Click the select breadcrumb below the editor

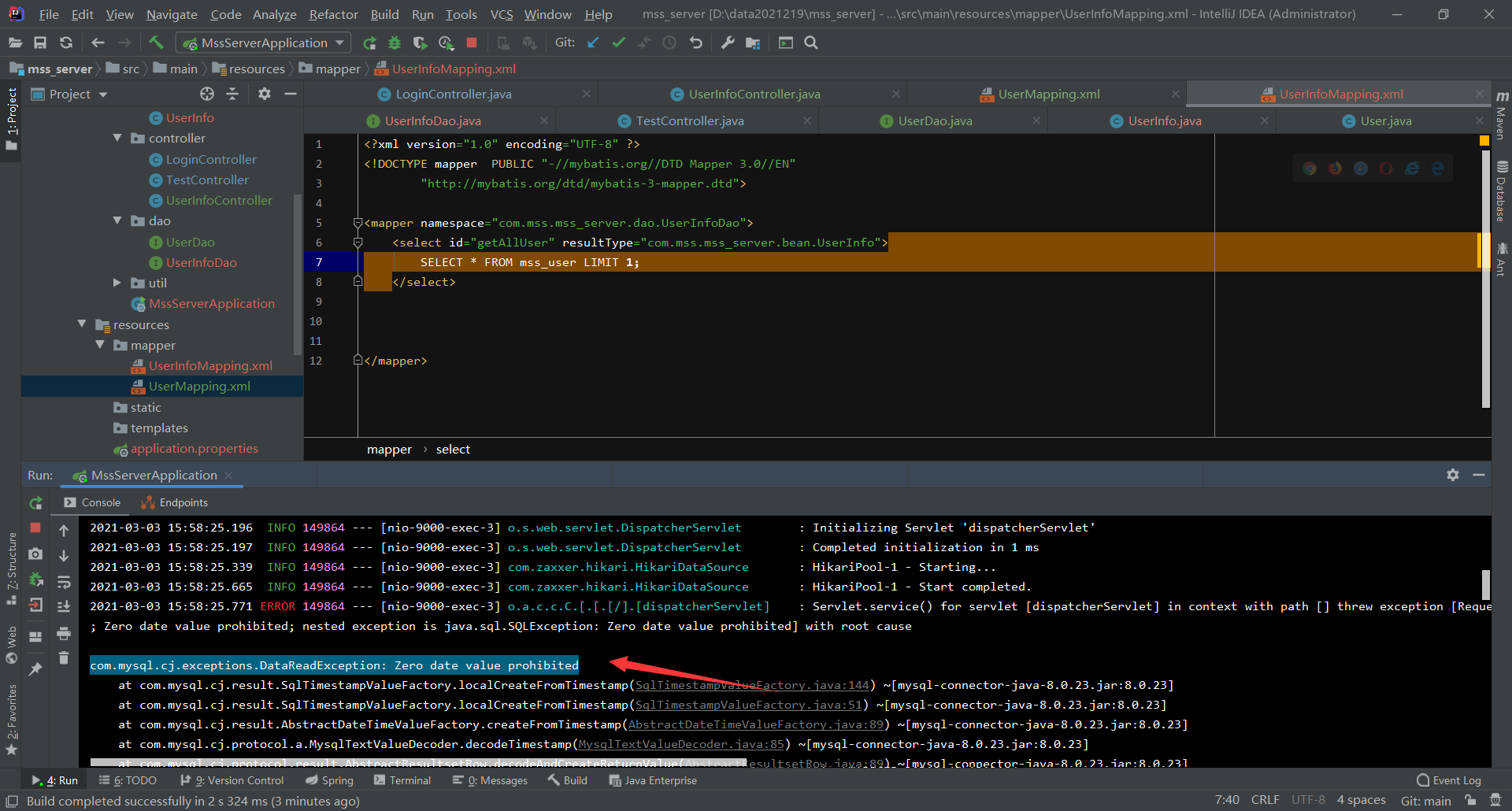(452, 449)
